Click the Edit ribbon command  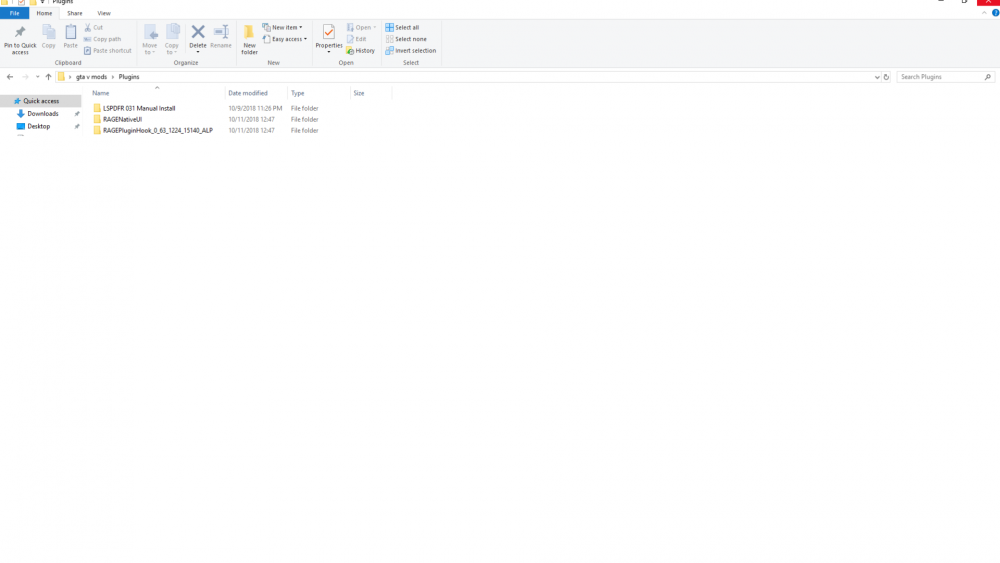(357, 39)
